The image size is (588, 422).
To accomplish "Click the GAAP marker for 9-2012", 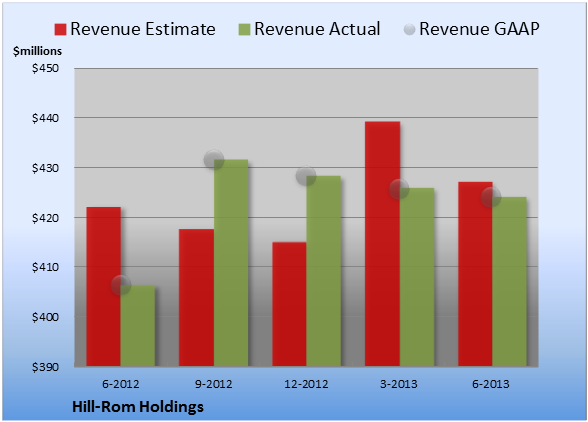I will pos(214,160).
